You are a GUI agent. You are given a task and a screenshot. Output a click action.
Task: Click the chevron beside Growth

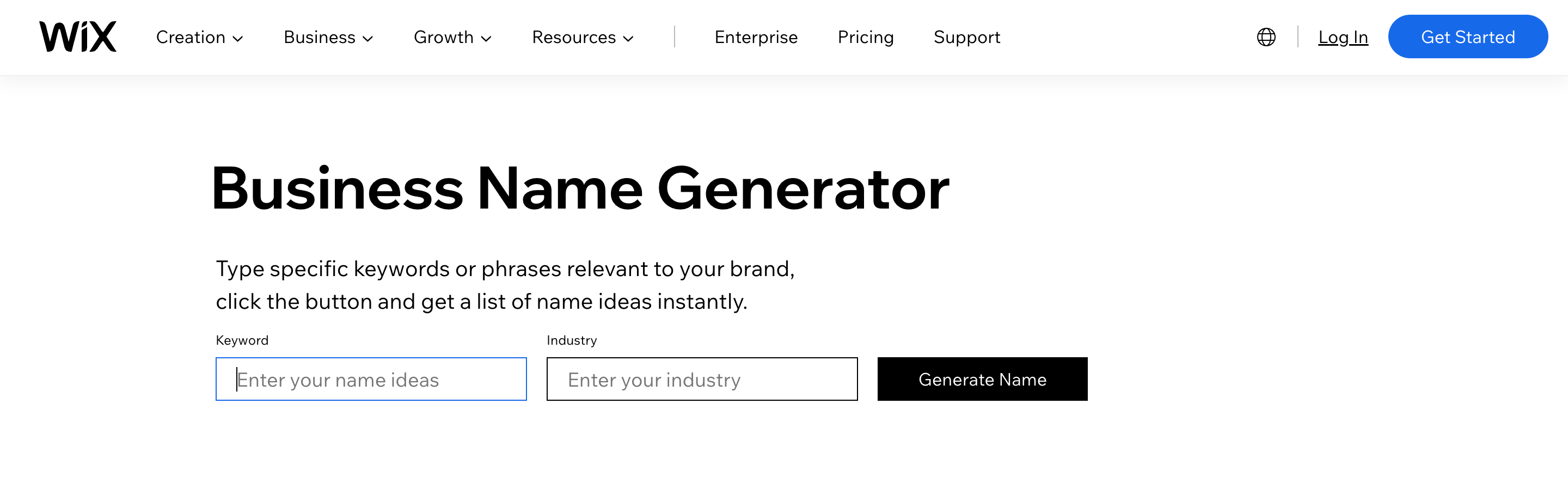486,38
